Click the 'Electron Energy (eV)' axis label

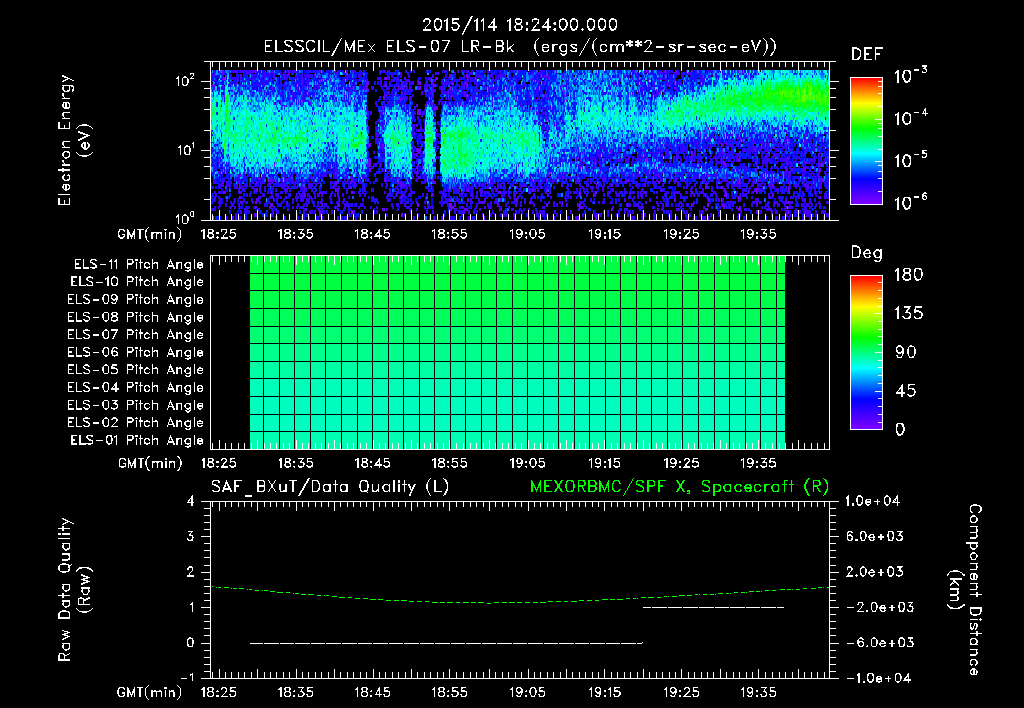point(74,140)
